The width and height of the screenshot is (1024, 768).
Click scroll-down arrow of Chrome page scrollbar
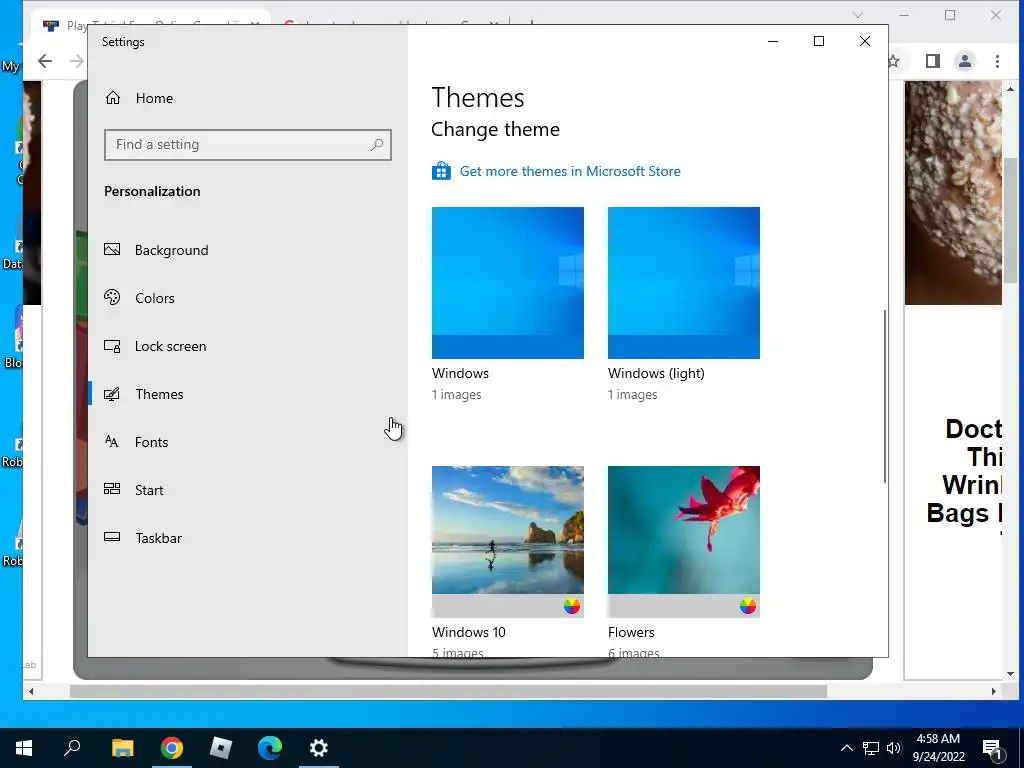pyautogui.click(x=1011, y=674)
